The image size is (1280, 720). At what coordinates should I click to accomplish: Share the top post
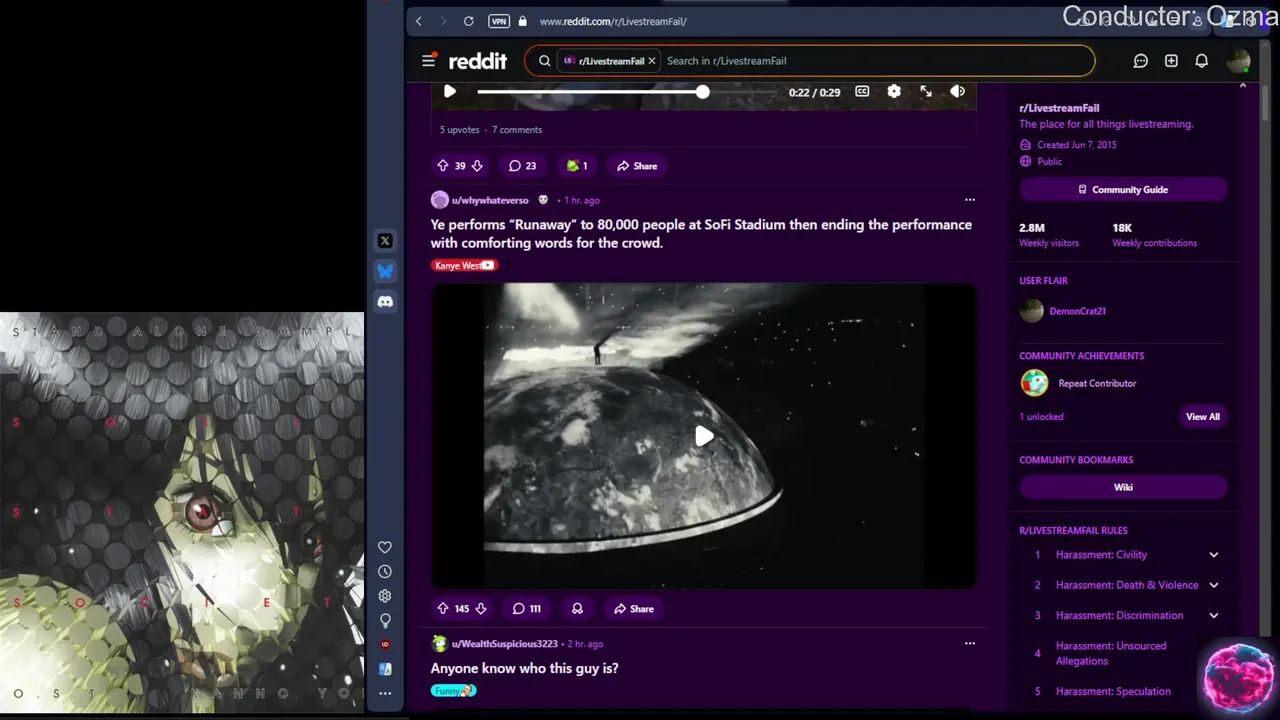point(637,166)
